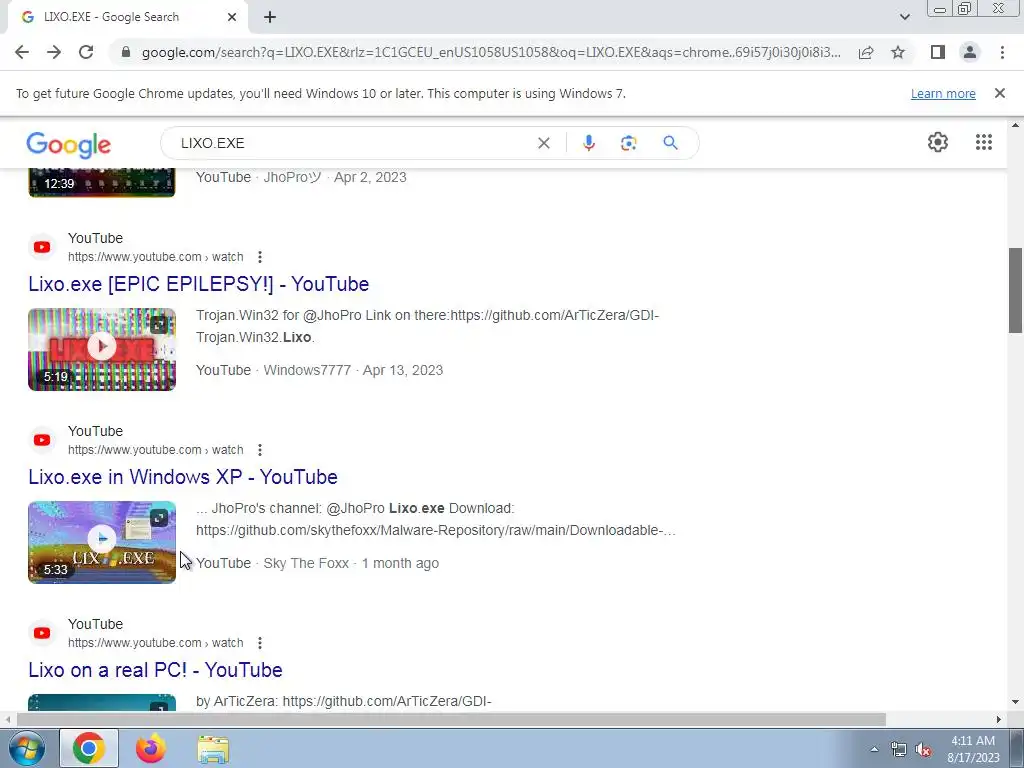Go forward using the browser forward arrow
The height and width of the screenshot is (768, 1024).
click(x=54, y=52)
